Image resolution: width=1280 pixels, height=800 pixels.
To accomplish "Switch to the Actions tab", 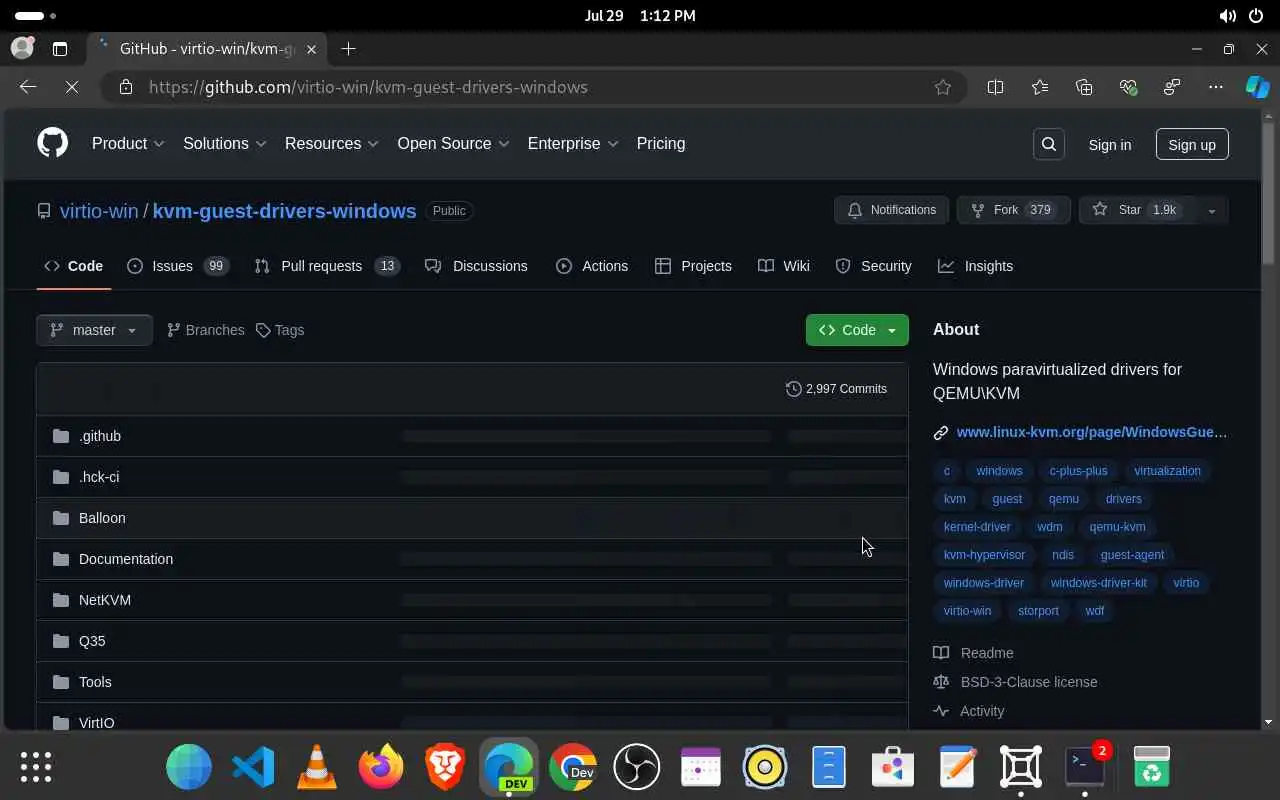I will (x=592, y=266).
